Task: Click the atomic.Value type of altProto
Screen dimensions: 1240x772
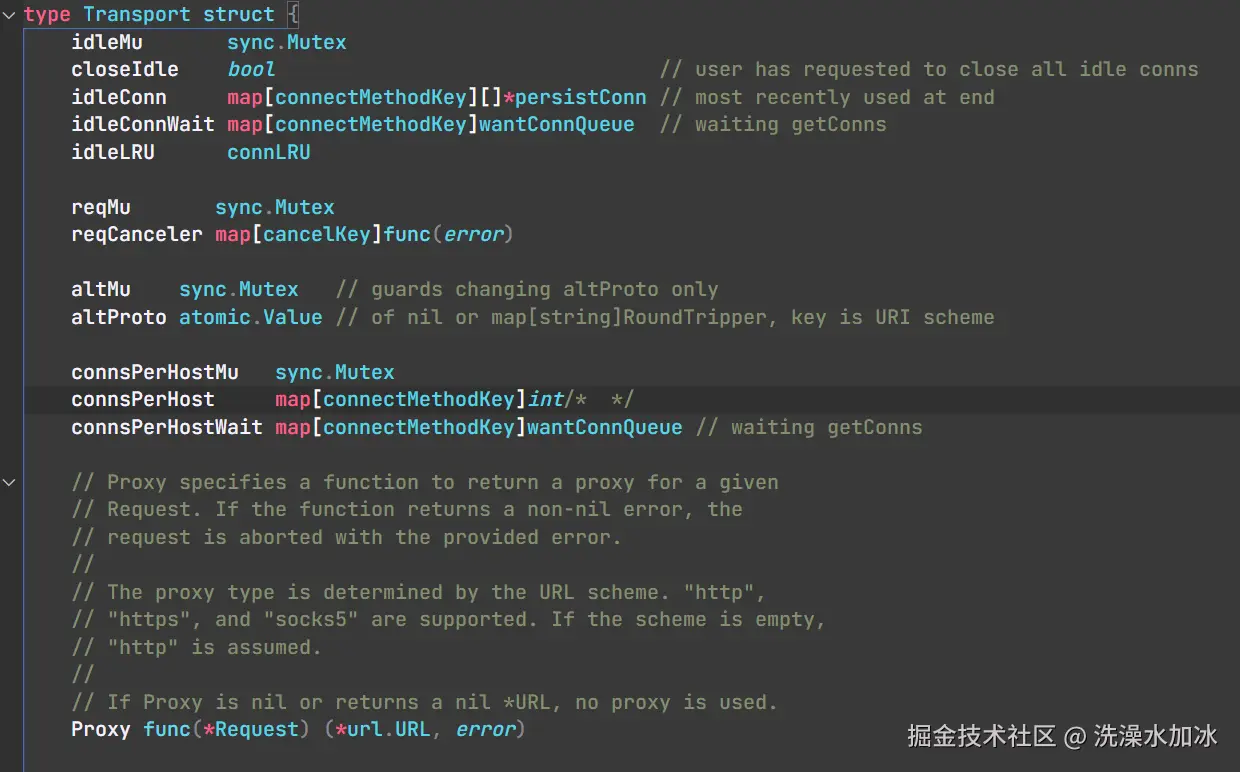Action: (x=250, y=317)
